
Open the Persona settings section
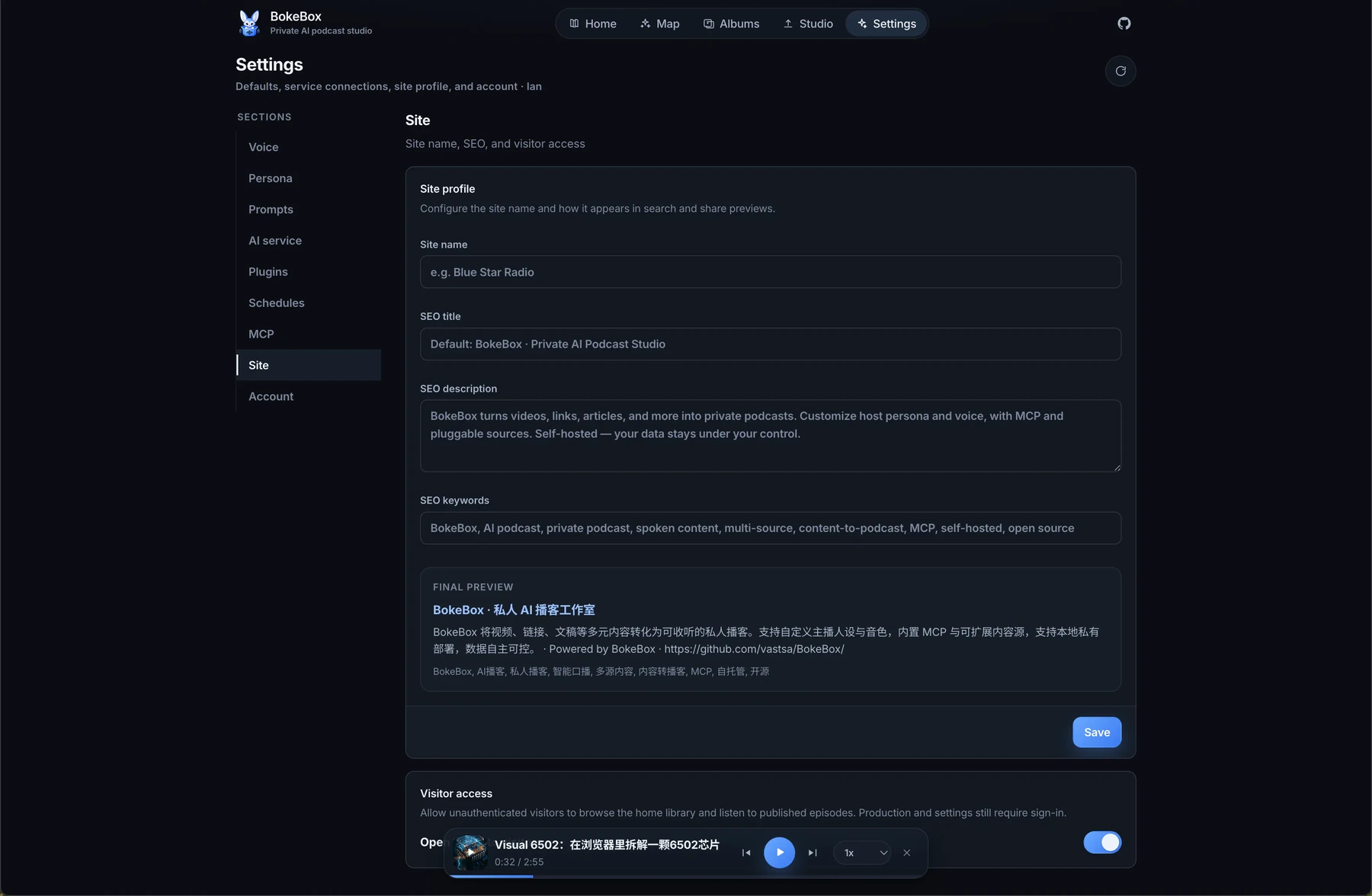tap(309, 178)
